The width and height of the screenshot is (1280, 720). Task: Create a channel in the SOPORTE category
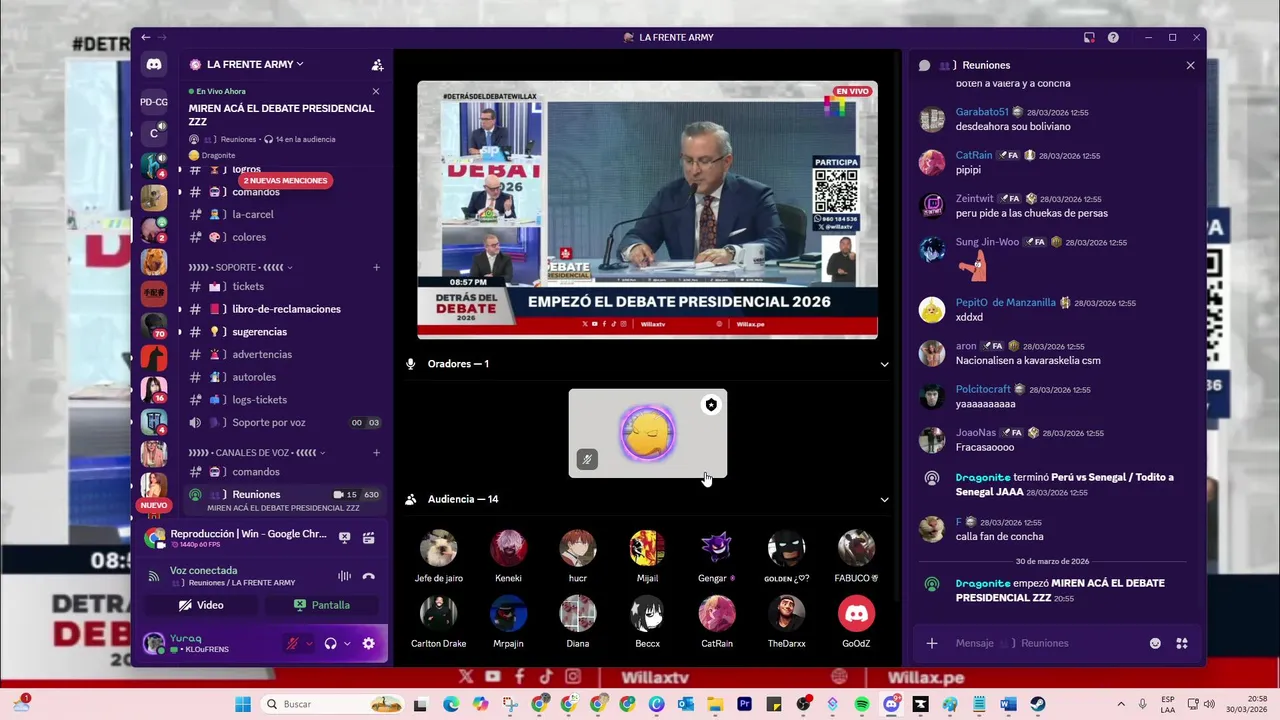tap(377, 267)
